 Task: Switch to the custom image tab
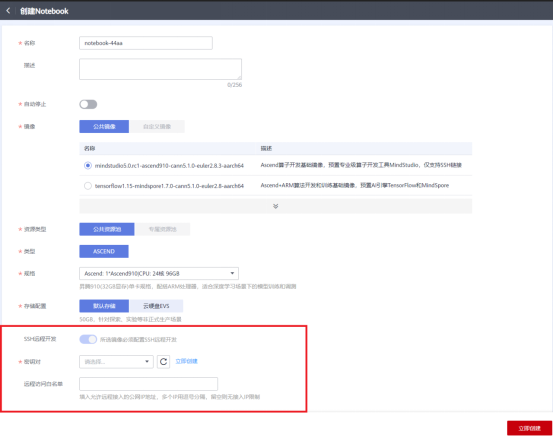pyautogui.click(x=157, y=126)
